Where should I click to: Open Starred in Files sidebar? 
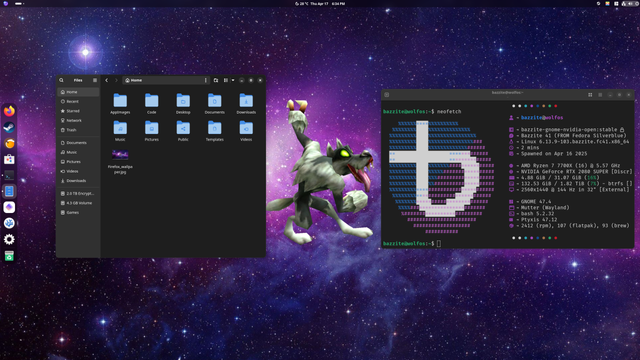(x=78, y=111)
